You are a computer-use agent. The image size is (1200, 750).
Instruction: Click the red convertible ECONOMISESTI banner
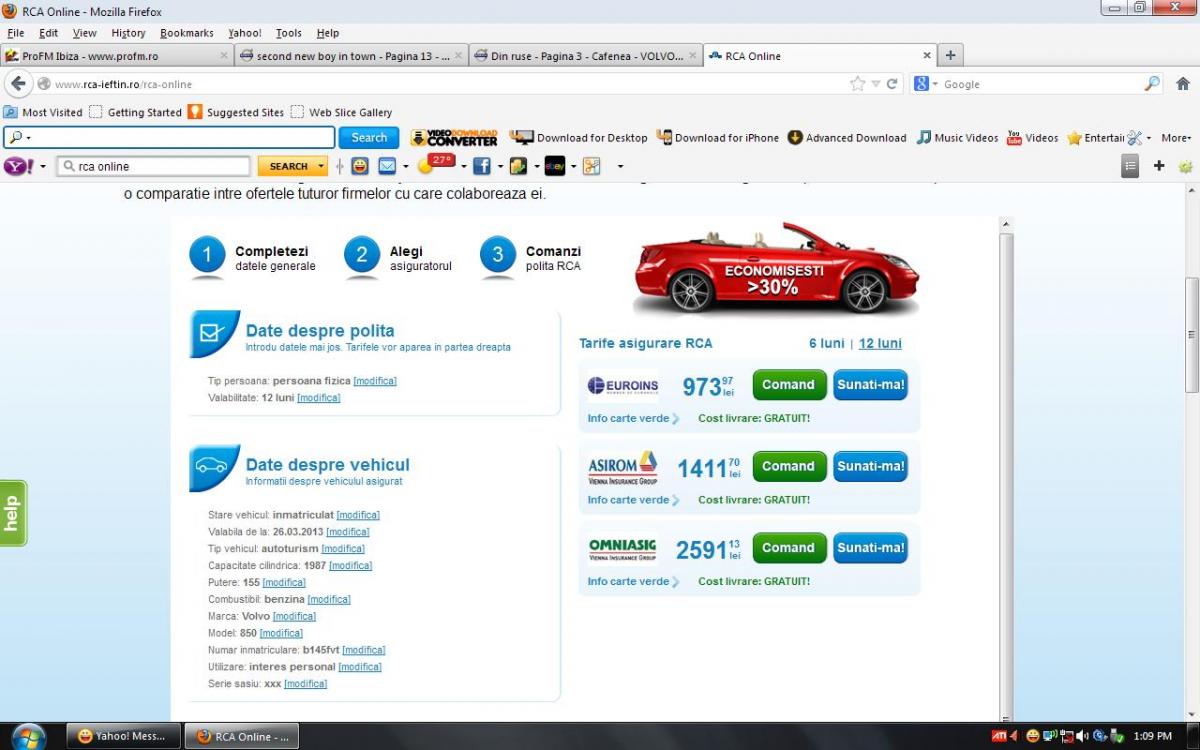777,268
